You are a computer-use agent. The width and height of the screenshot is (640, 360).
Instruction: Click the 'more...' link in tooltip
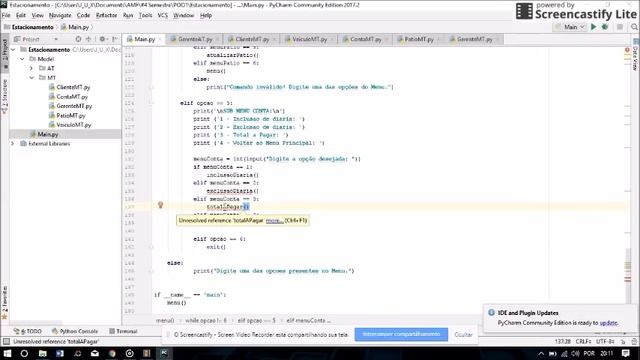point(274,221)
